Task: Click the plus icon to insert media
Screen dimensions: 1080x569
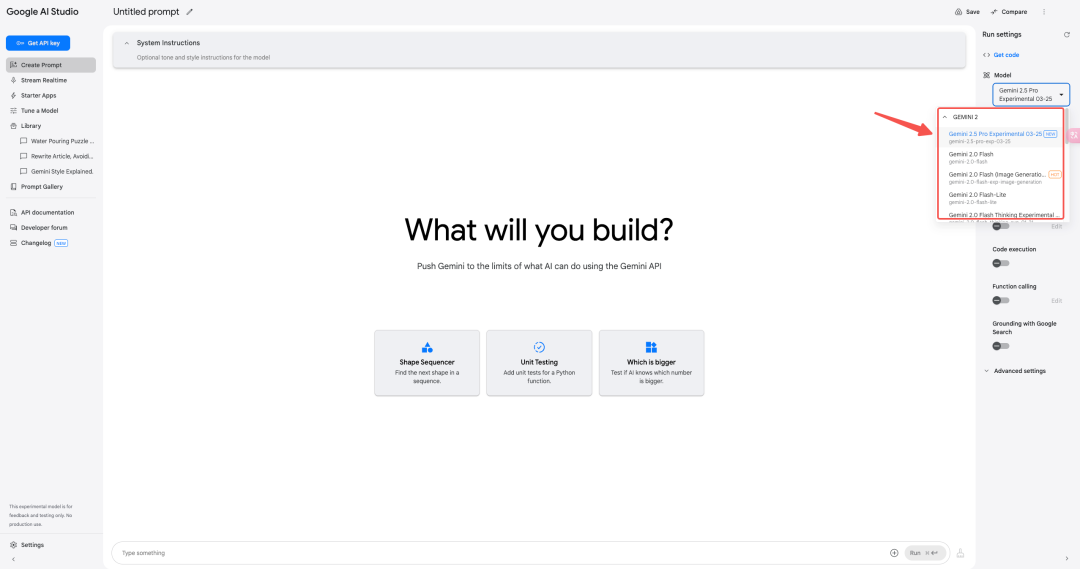Action: [894, 552]
